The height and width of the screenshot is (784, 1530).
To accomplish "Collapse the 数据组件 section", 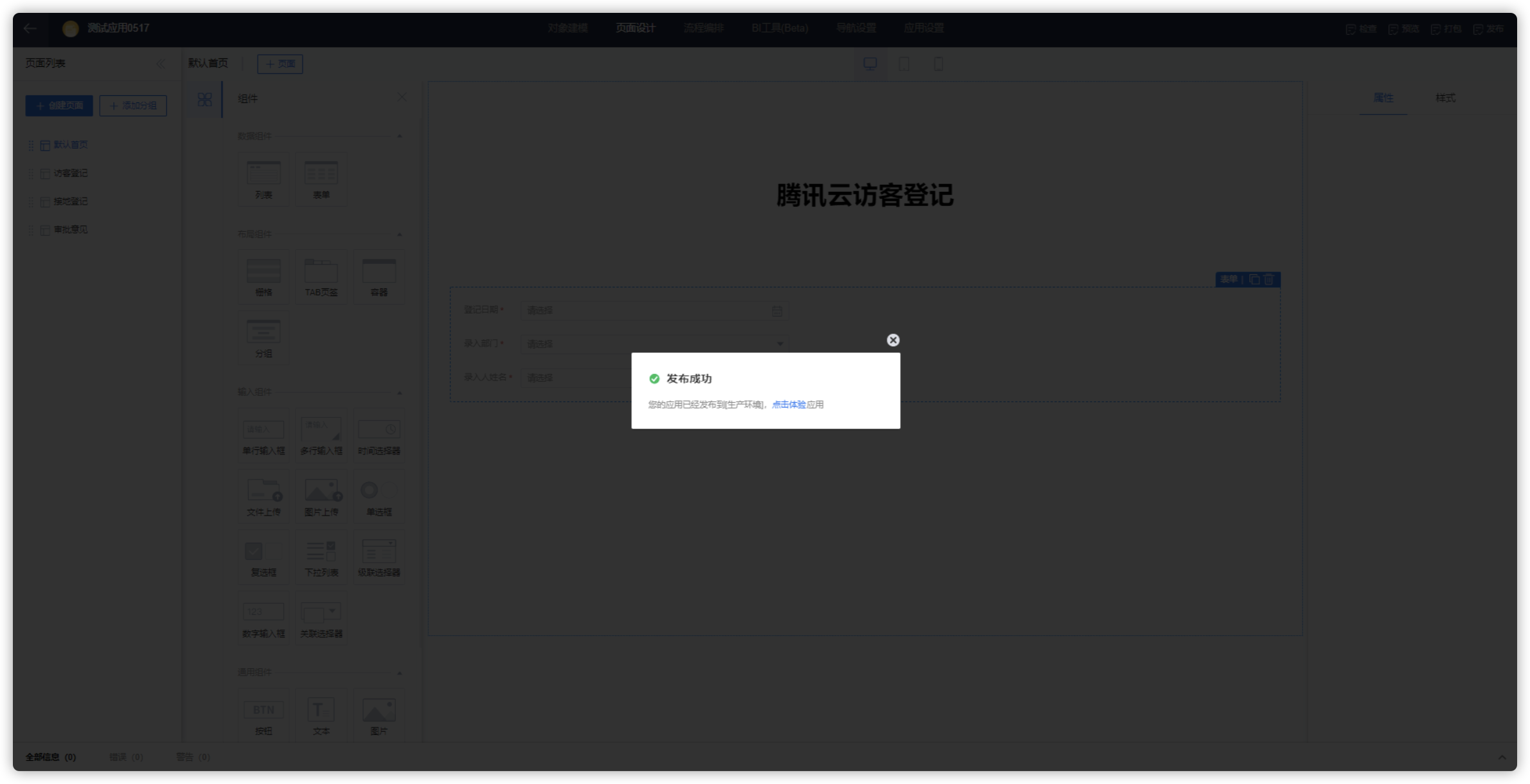I will pyautogui.click(x=399, y=136).
